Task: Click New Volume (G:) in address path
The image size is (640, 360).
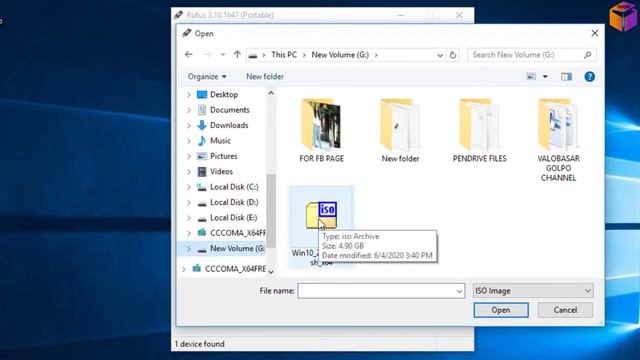Action: (340, 55)
